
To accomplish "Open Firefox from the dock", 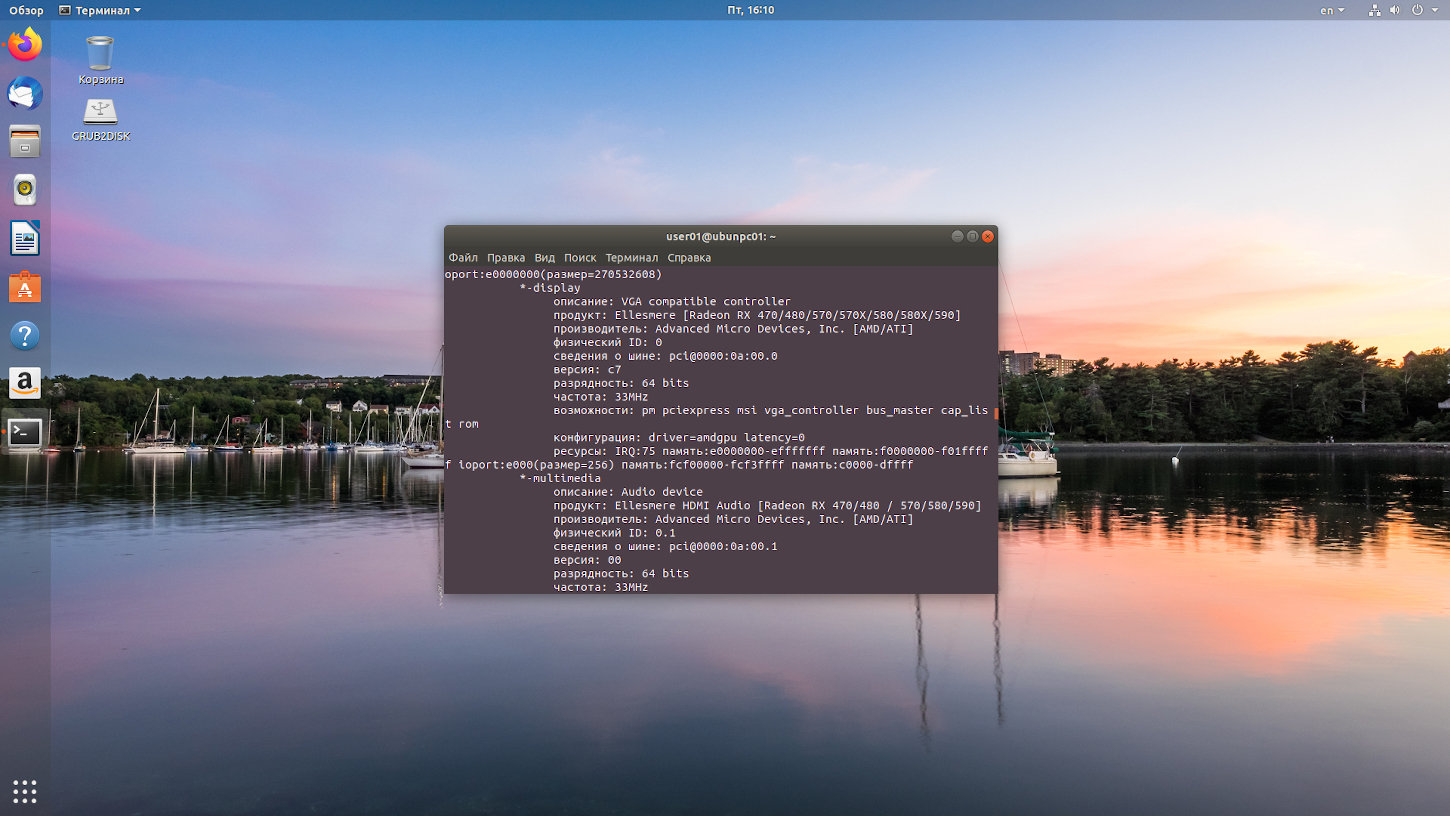I will [x=25, y=45].
